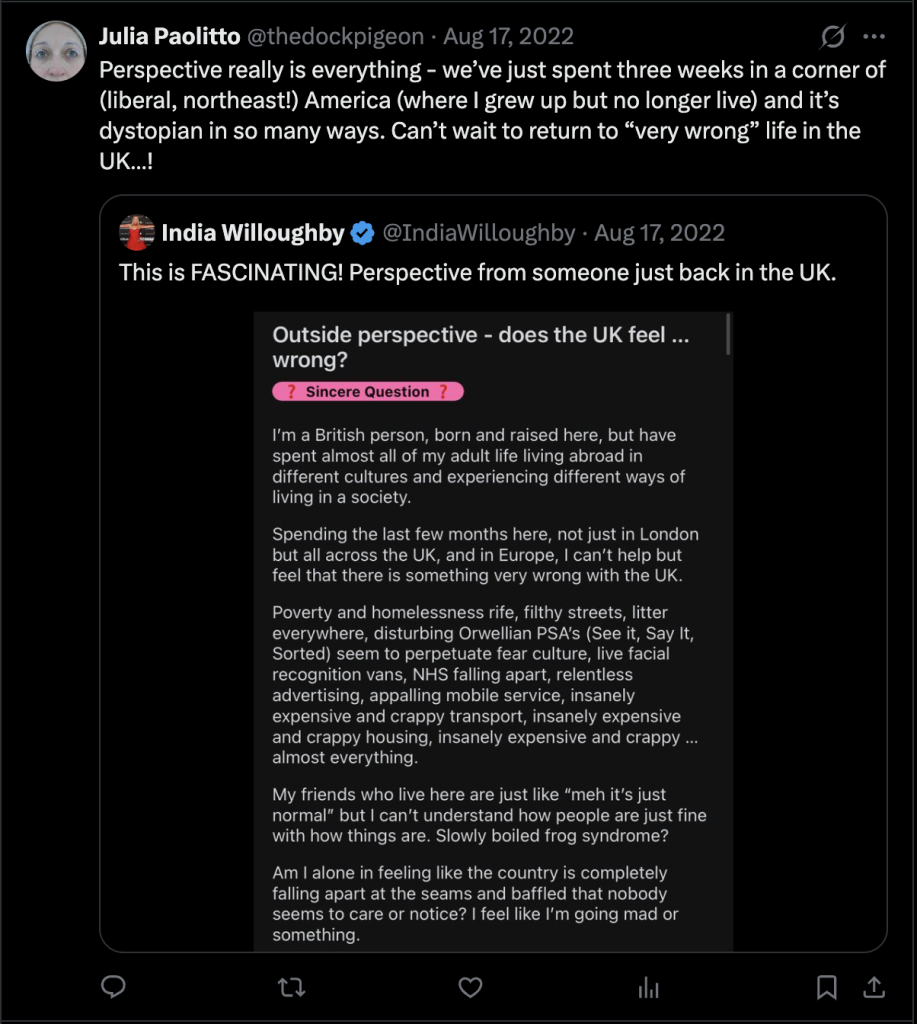This screenshot has width=917, height=1024.
Task: Click India Willoughby's small avatar
Action: (137, 233)
